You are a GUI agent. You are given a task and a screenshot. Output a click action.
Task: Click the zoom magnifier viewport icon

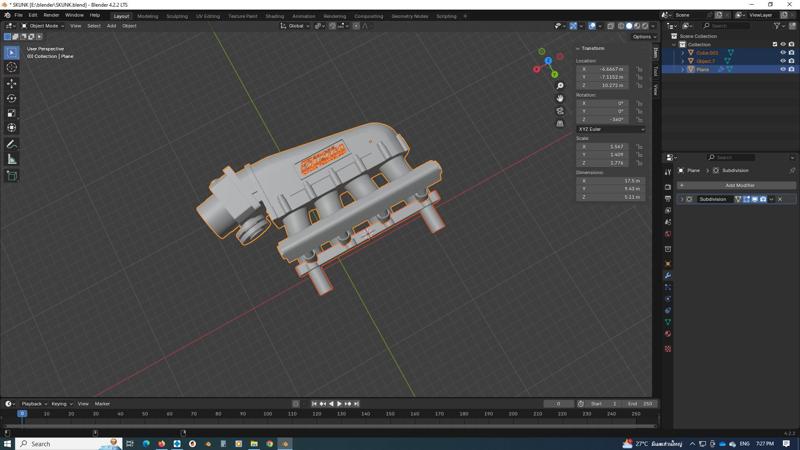560,87
